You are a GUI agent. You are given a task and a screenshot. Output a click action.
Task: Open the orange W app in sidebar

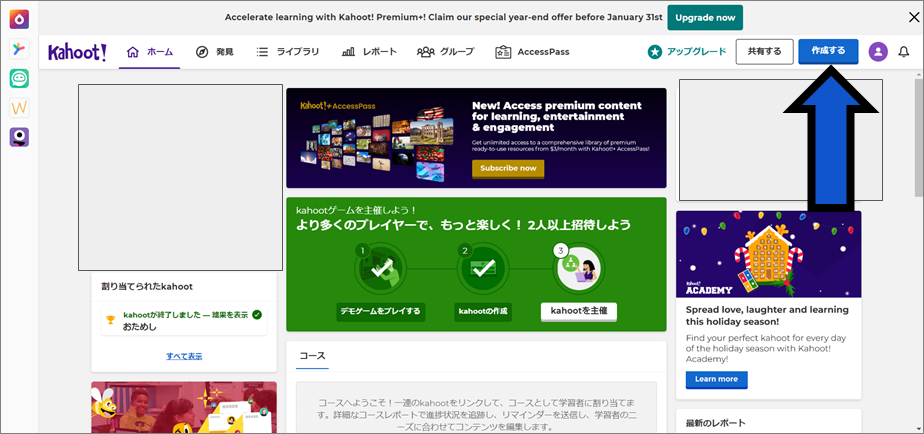point(19,108)
